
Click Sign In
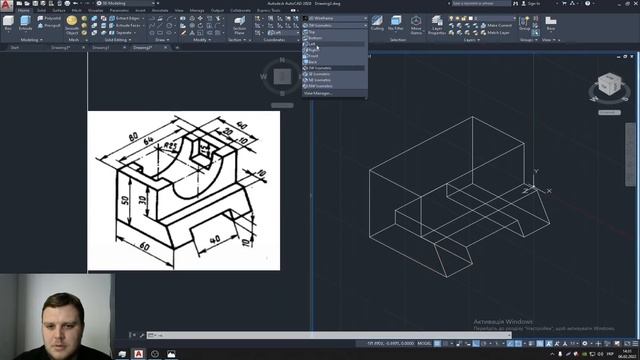(x=531, y=3)
